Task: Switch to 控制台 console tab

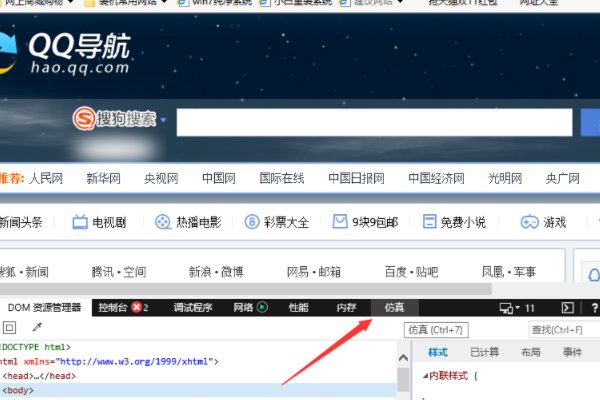Action: (x=112, y=308)
